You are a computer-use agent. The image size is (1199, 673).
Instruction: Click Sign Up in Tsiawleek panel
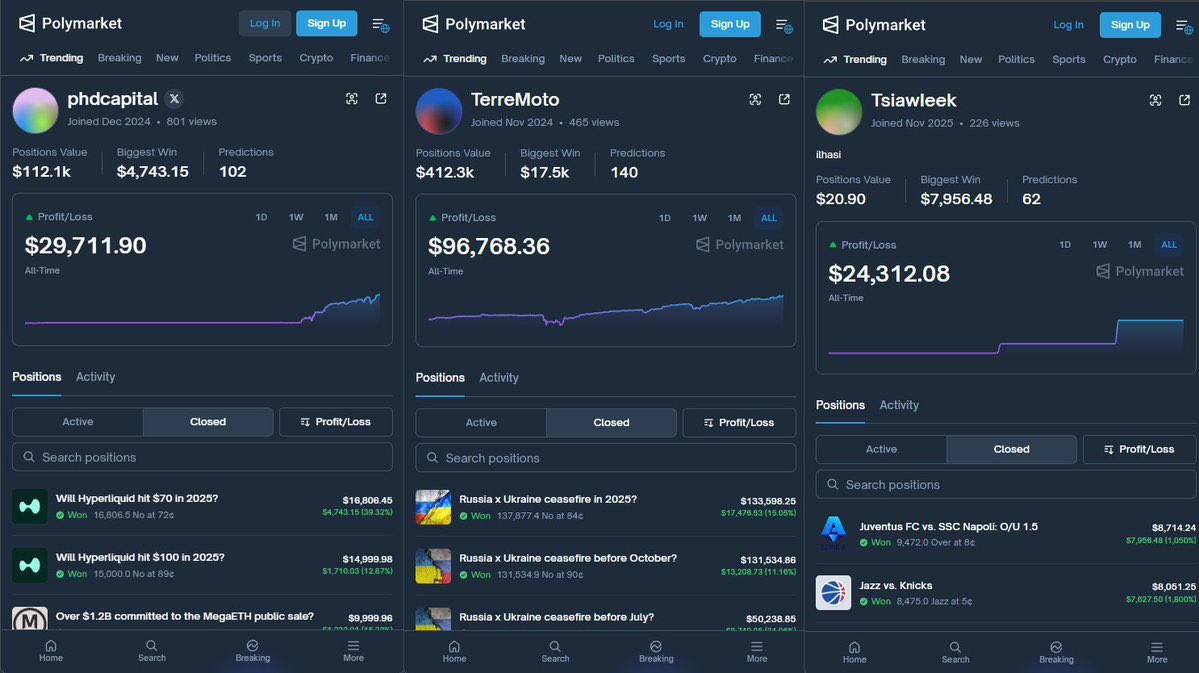tap(1130, 25)
